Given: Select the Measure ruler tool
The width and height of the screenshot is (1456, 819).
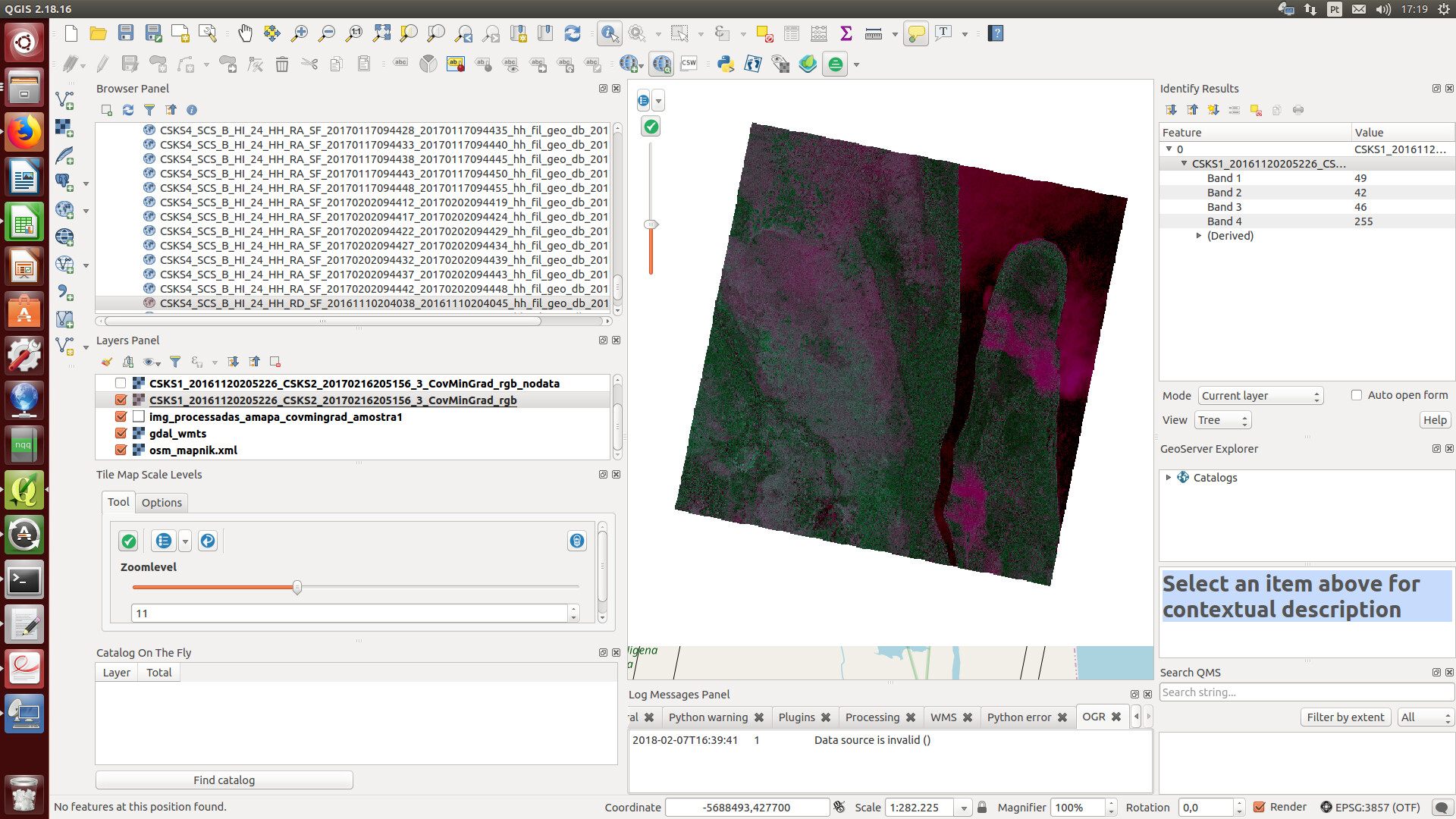Looking at the screenshot, I should click(x=874, y=33).
